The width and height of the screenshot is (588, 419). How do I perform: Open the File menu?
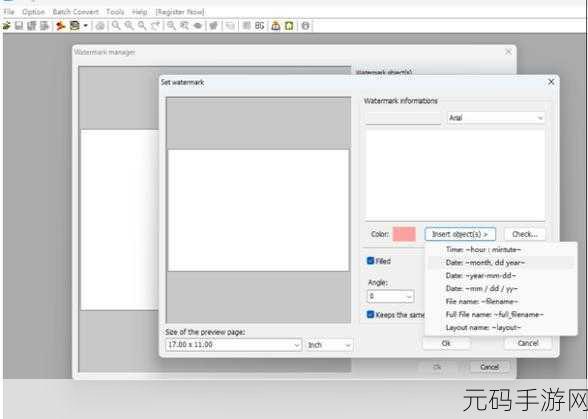coord(9,12)
